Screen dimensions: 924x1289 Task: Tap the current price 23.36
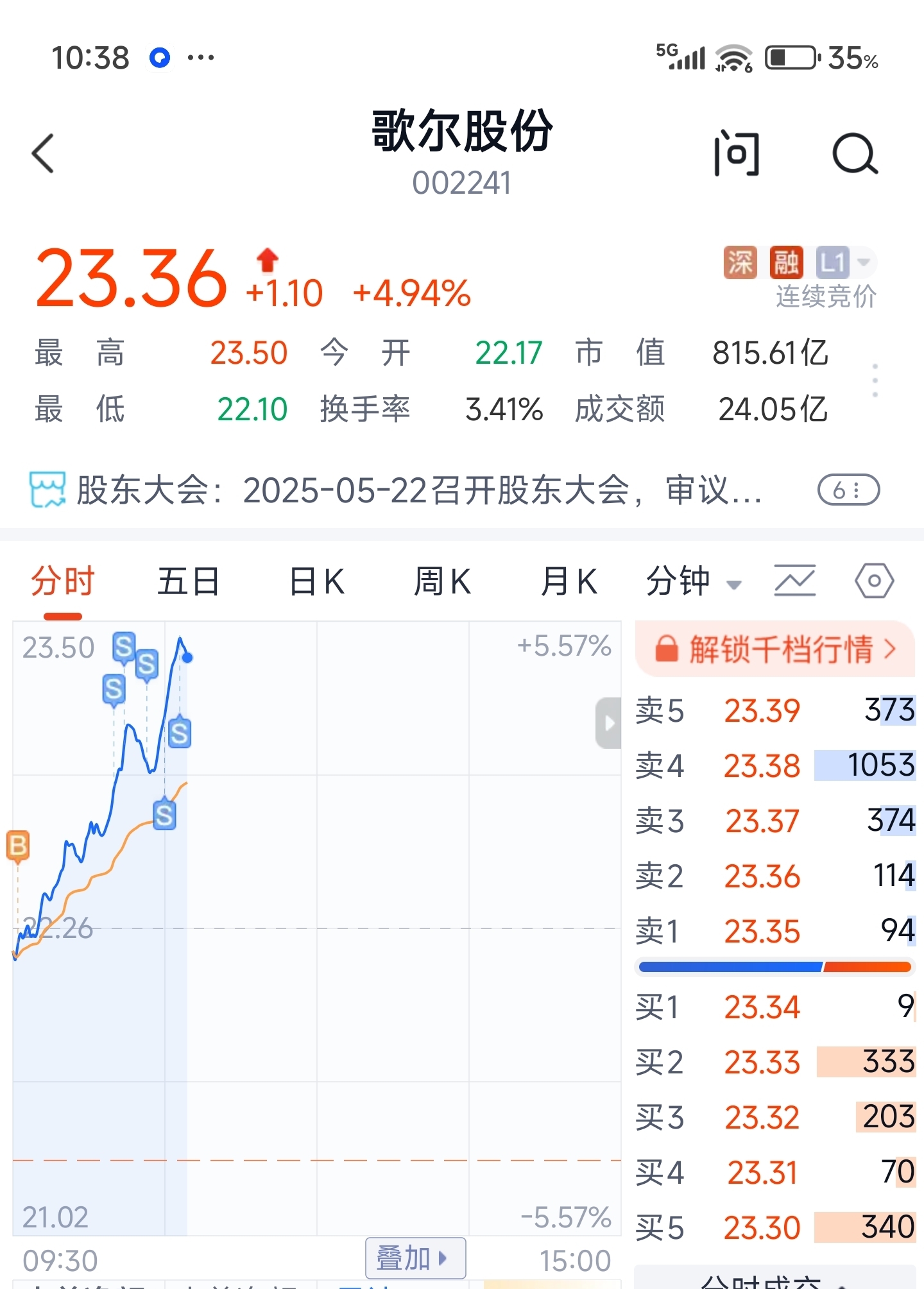coord(132,279)
